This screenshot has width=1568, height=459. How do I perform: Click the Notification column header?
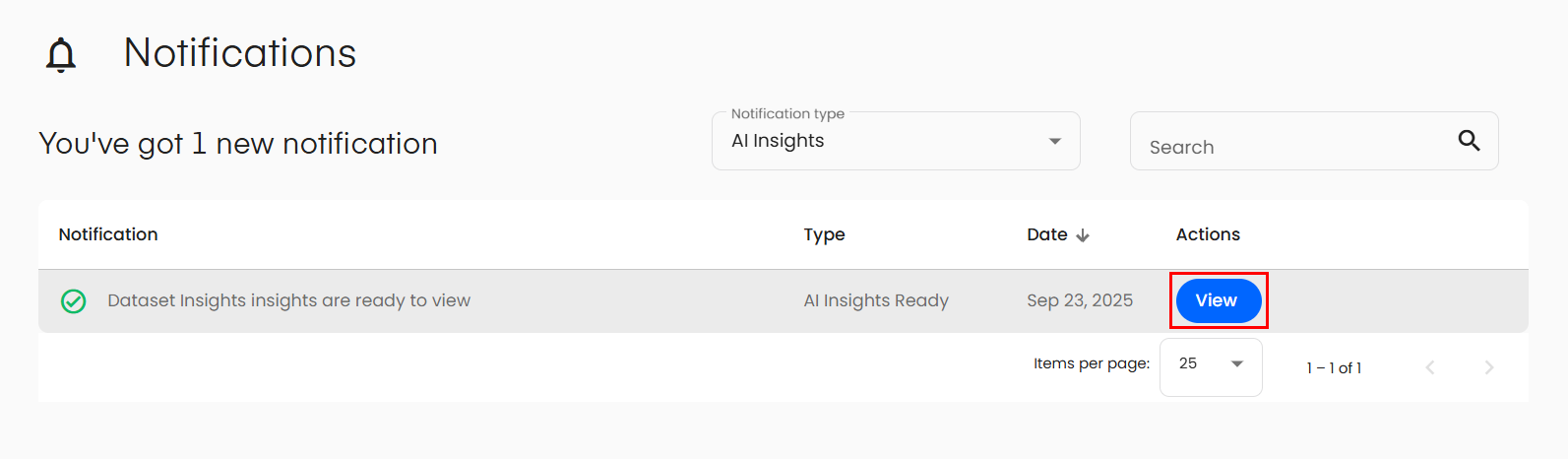pyautogui.click(x=108, y=234)
